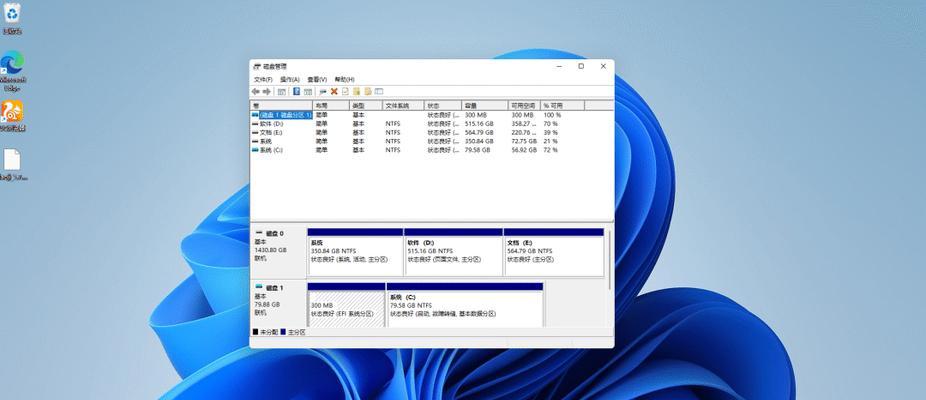Maximize the Disk Management window
The height and width of the screenshot is (400, 926).
tap(581, 67)
